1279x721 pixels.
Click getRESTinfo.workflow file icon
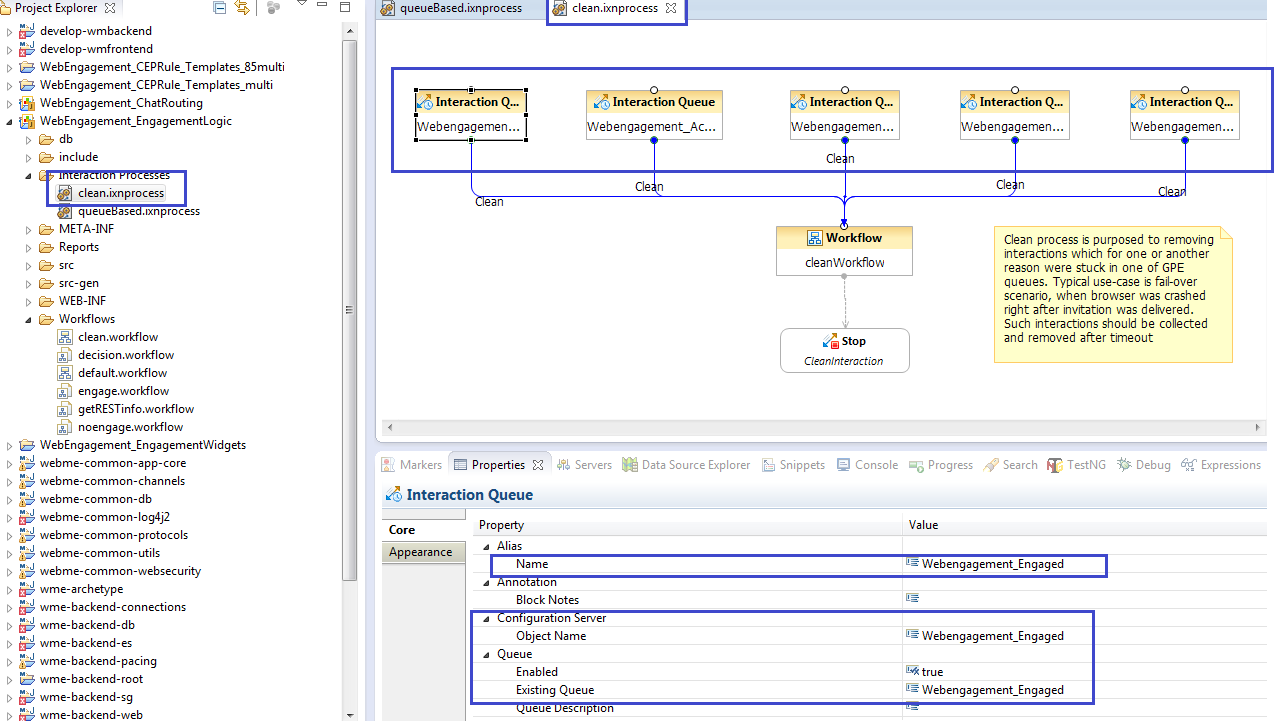point(65,409)
